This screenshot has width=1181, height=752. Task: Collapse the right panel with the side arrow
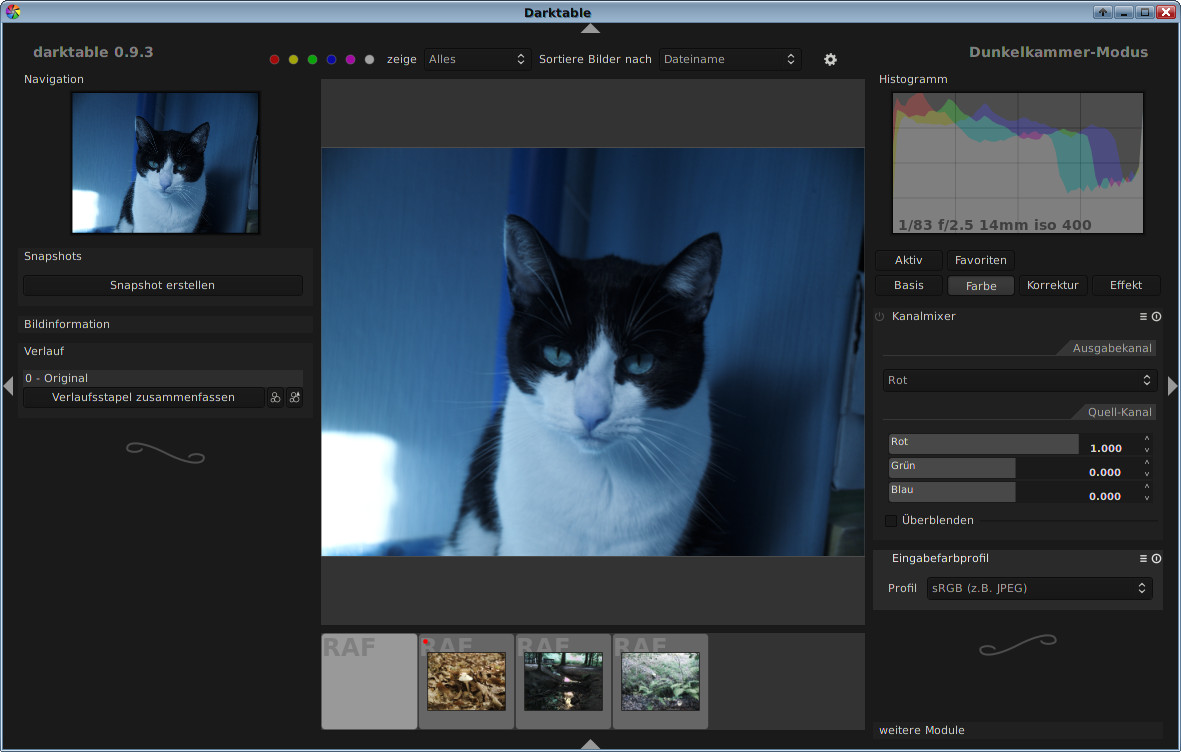(1173, 385)
